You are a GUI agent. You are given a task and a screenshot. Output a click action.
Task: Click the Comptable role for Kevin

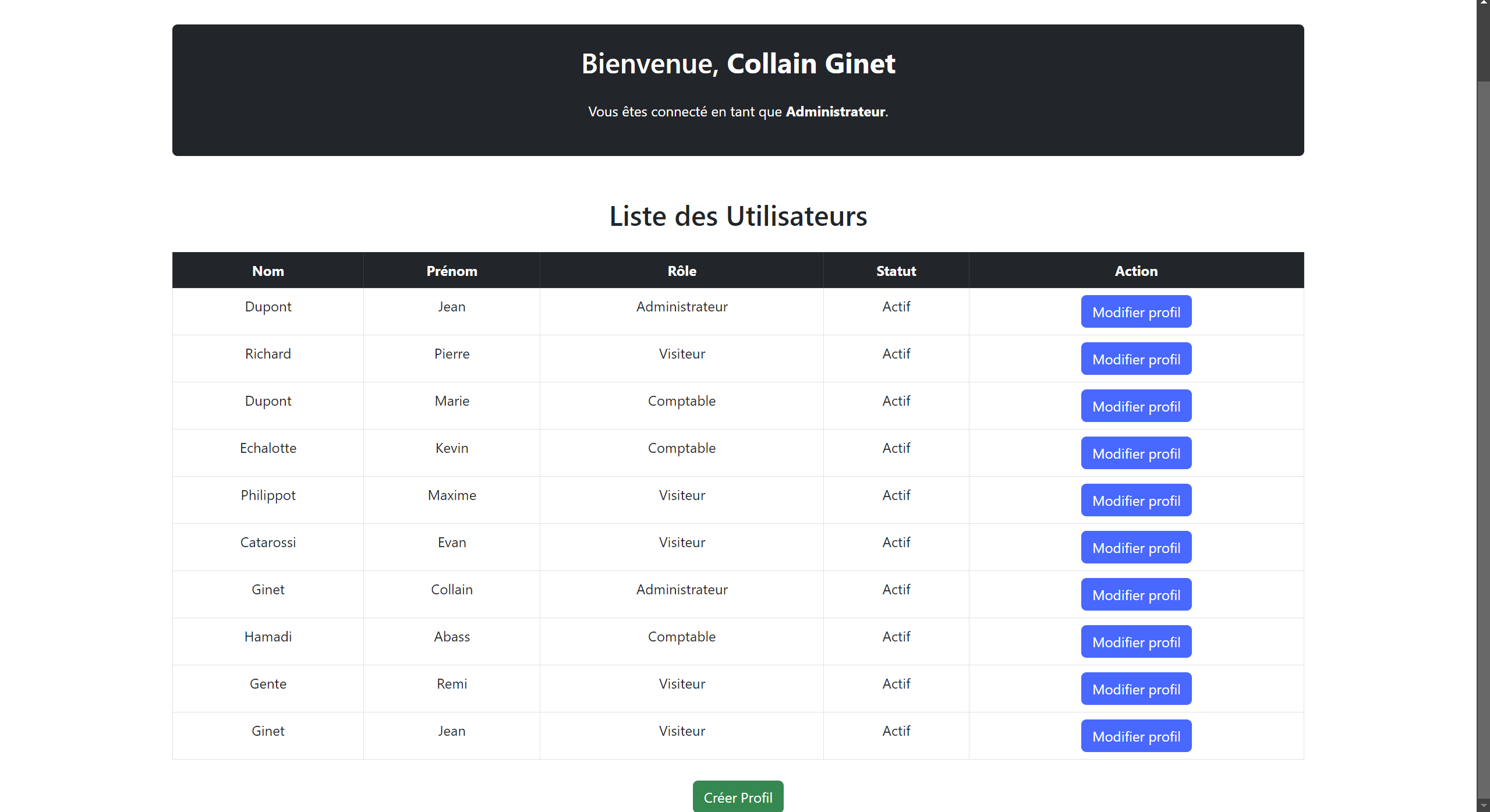pos(682,448)
